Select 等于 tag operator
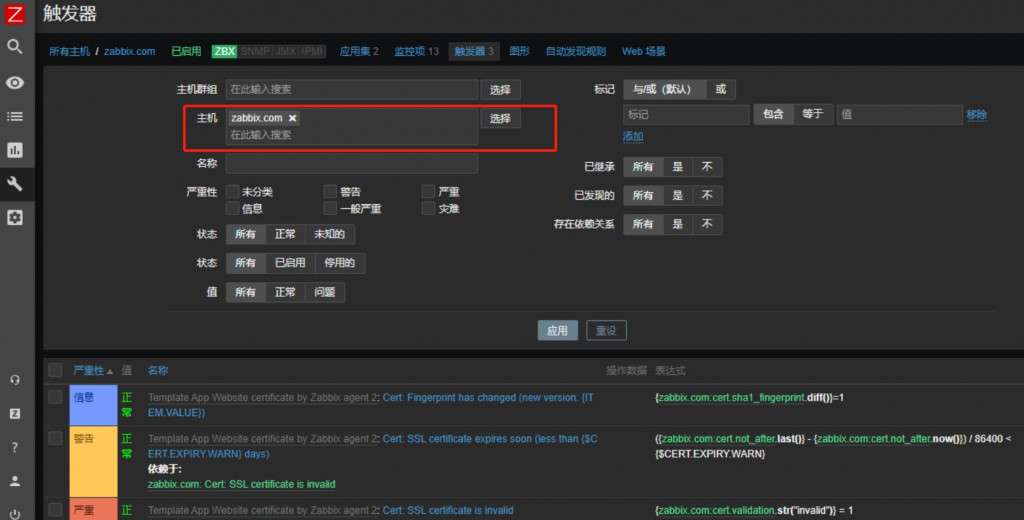This screenshot has height=520, width=1024. point(812,114)
